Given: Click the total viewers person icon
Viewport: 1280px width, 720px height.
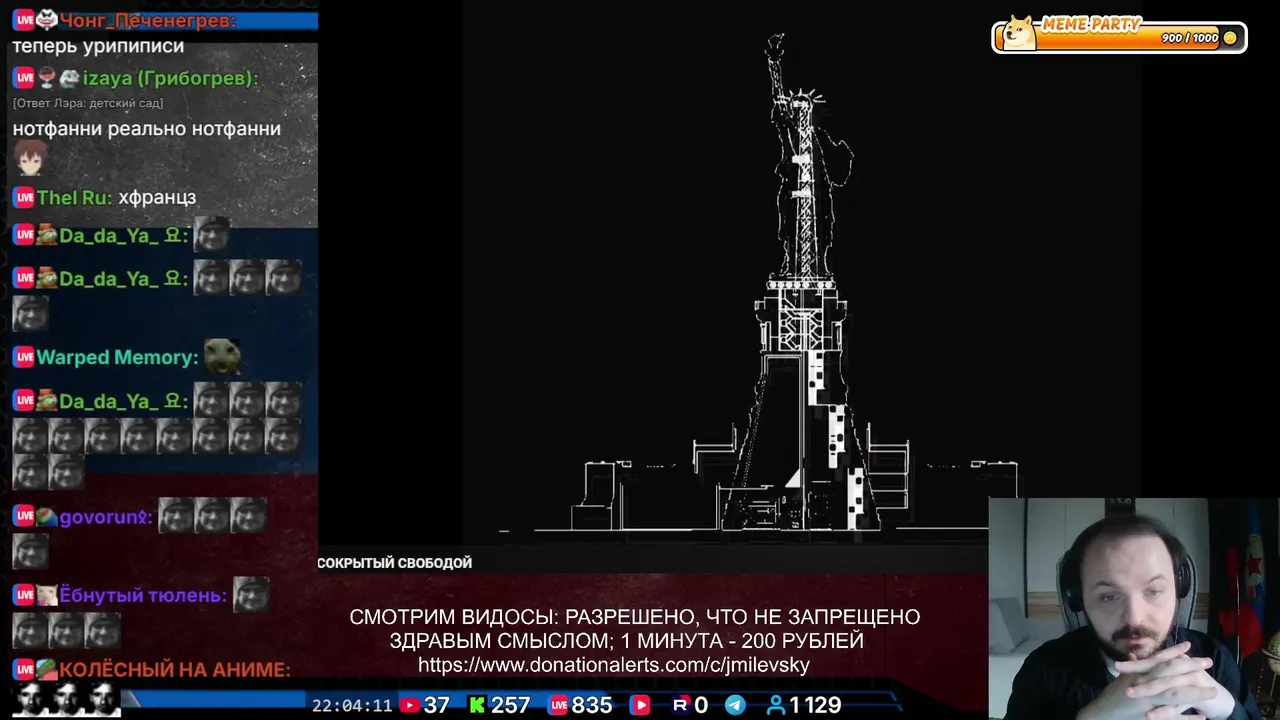Looking at the screenshot, I should (775, 705).
